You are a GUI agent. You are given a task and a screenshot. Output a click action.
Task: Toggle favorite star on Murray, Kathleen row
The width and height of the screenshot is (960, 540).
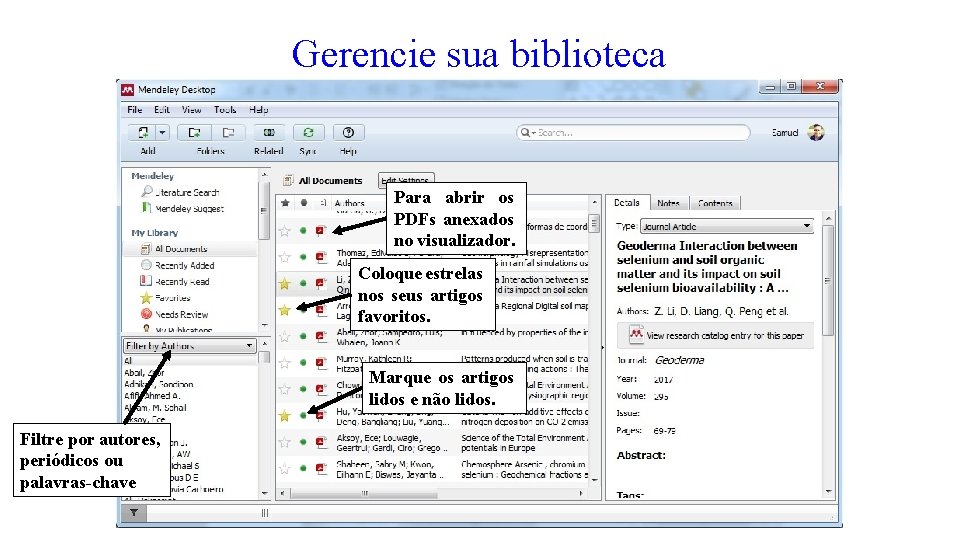(285, 363)
